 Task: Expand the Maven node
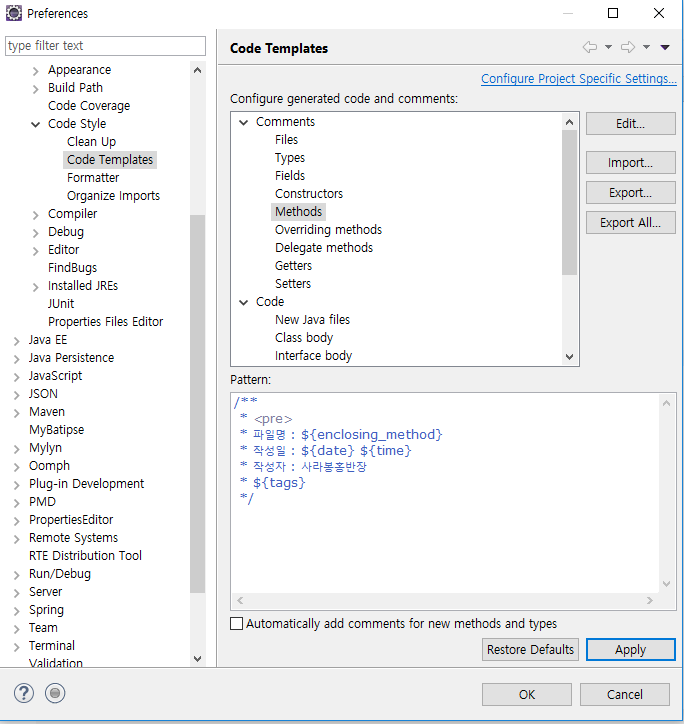(17, 413)
